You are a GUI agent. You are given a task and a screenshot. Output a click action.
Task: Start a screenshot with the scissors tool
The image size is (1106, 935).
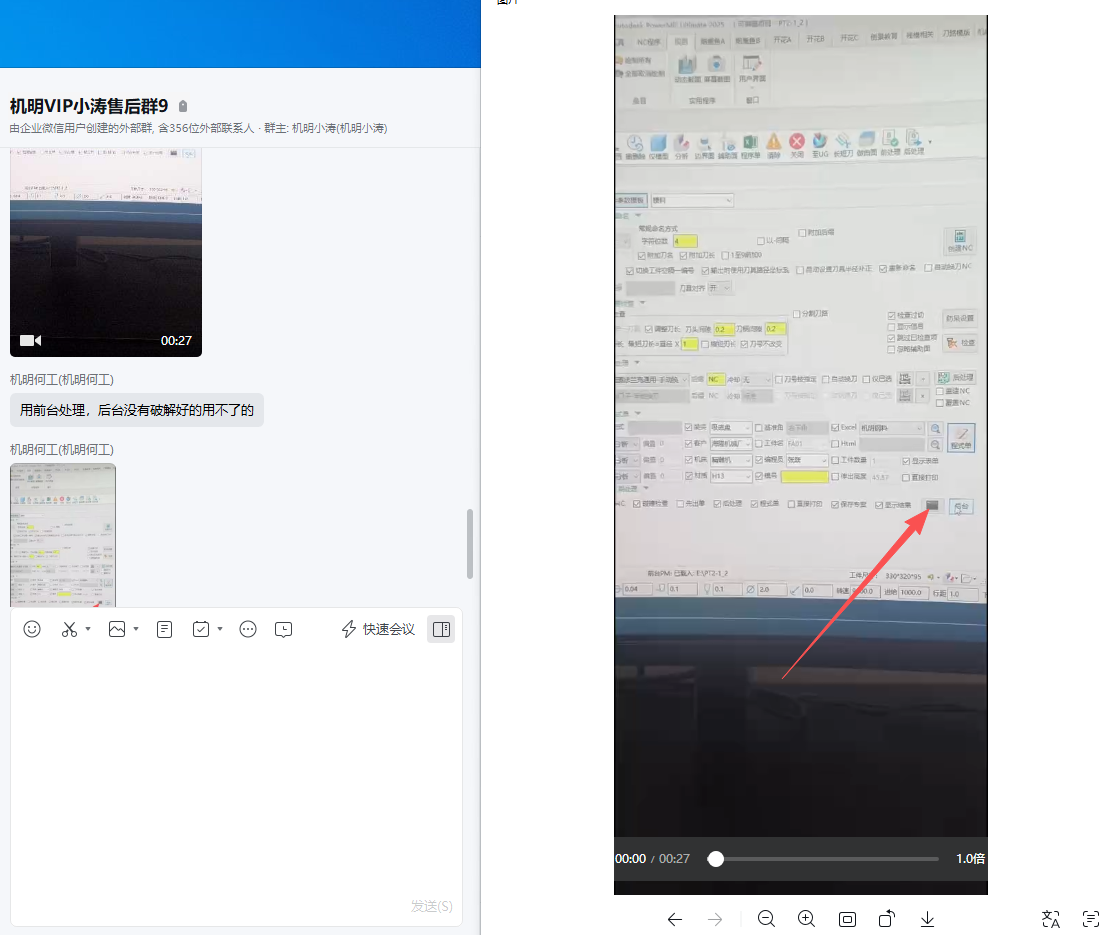69,629
